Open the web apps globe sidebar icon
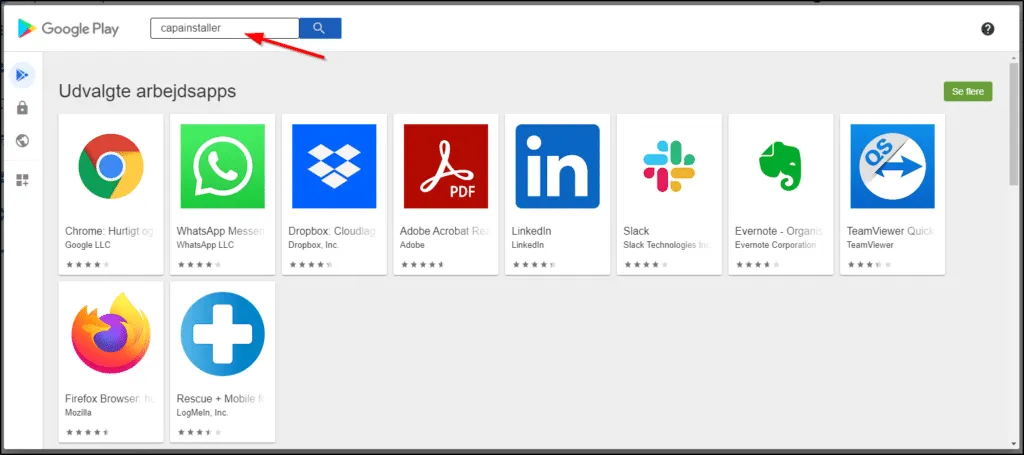Screen dimensions: 1024x455 coord(22,141)
